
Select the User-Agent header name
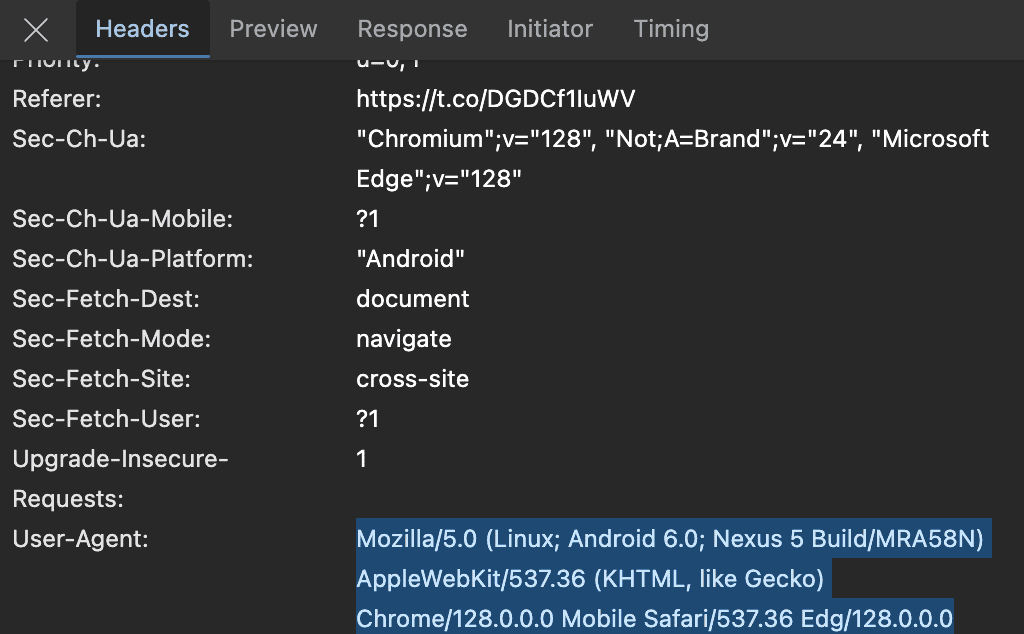(80, 539)
